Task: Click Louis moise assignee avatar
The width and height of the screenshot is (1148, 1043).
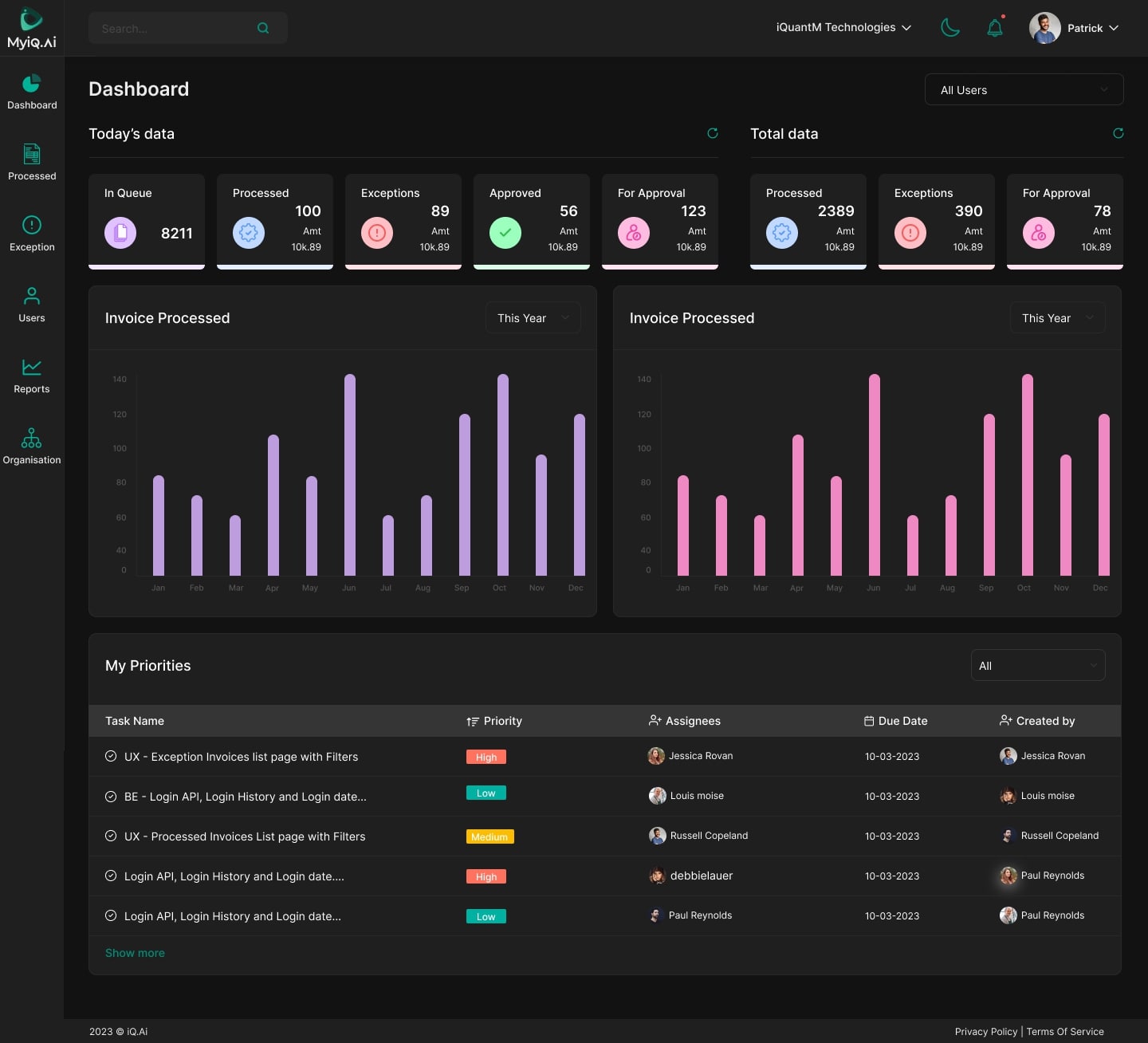Action: (x=658, y=796)
